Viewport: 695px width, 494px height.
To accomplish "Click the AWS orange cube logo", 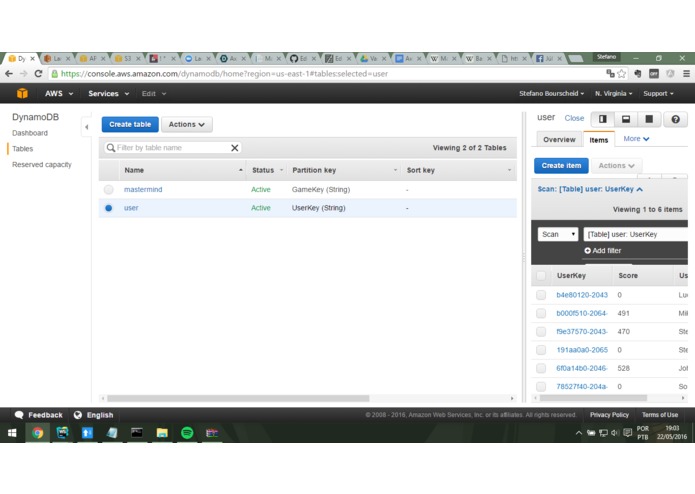I will pyautogui.click(x=22, y=93).
